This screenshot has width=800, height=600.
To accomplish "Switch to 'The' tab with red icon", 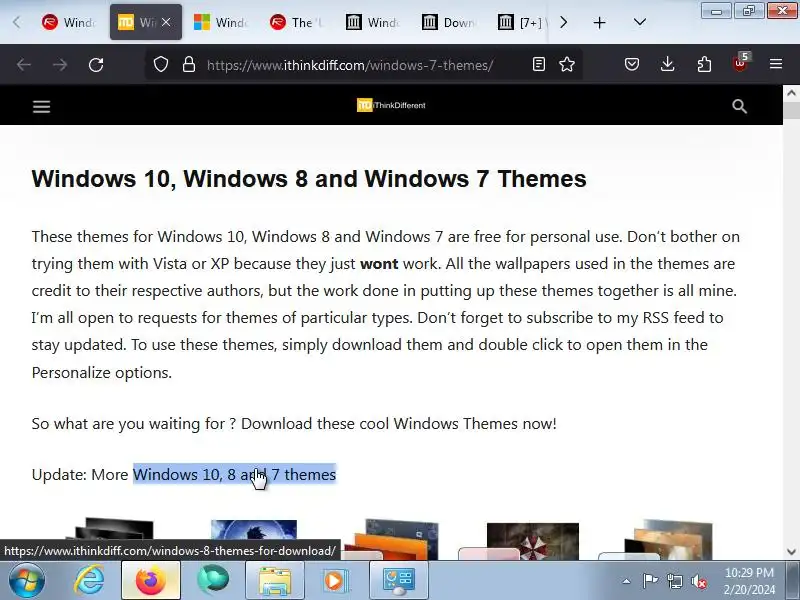I will point(297,22).
